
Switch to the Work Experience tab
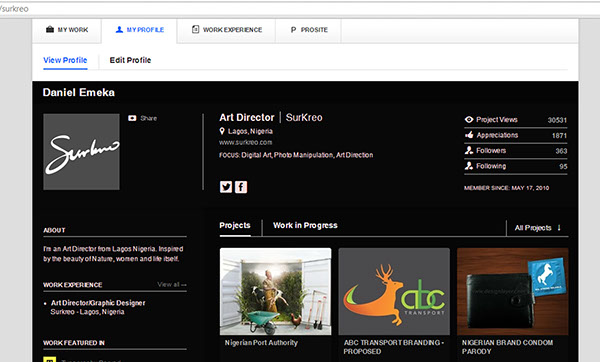(227, 30)
